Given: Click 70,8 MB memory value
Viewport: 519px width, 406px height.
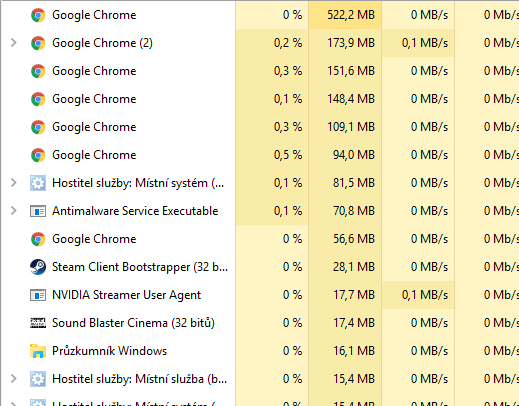Looking at the screenshot, I should click(354, 211).
